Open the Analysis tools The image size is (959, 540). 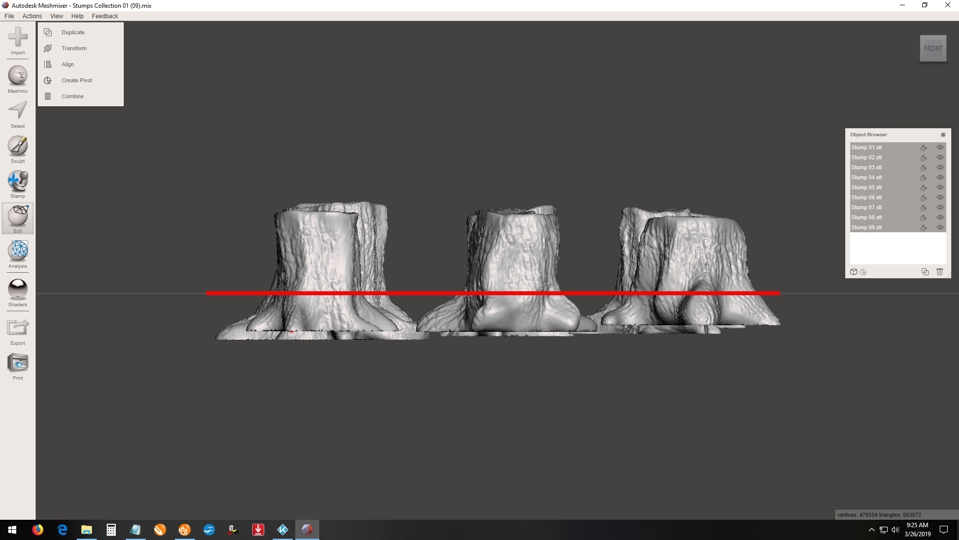18,254
